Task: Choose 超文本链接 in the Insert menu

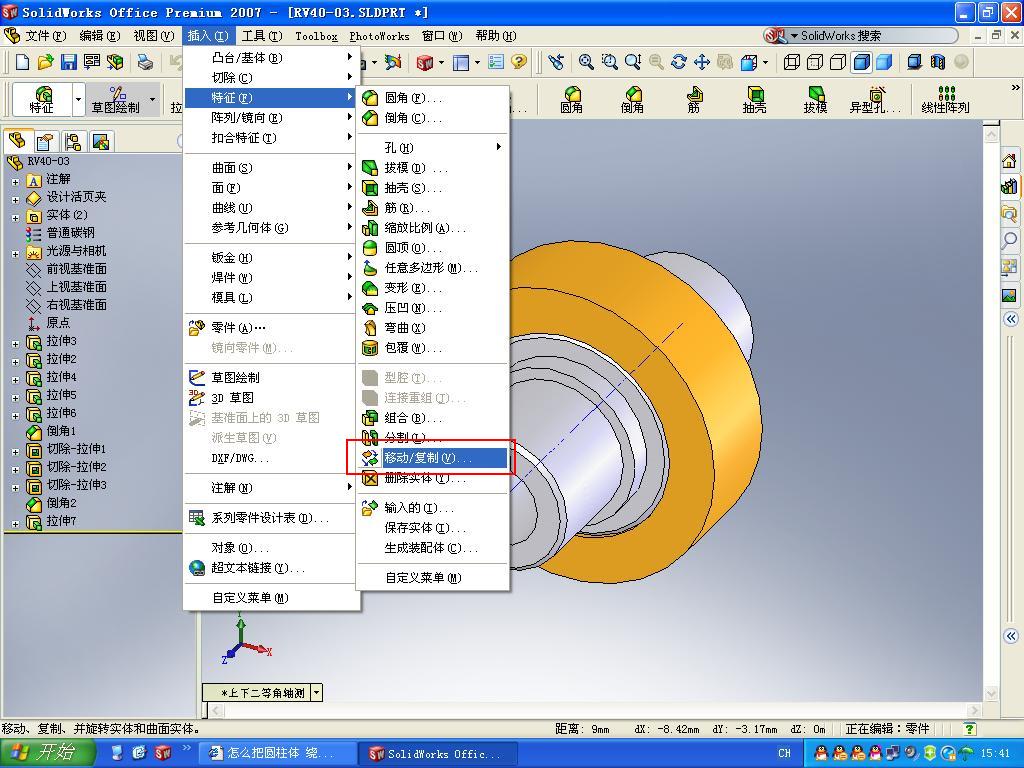Action: tap(272, 568)
